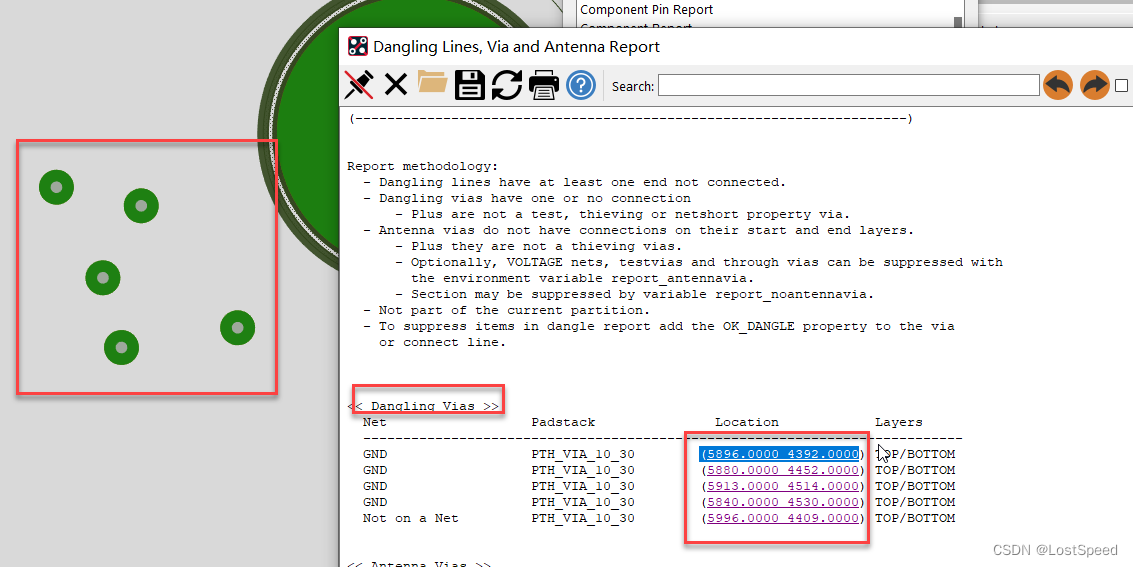Screen dimensions: 1133x567
Task: Open a report file via folder icon
Action: pyautogui.click(x=433, y=84)
